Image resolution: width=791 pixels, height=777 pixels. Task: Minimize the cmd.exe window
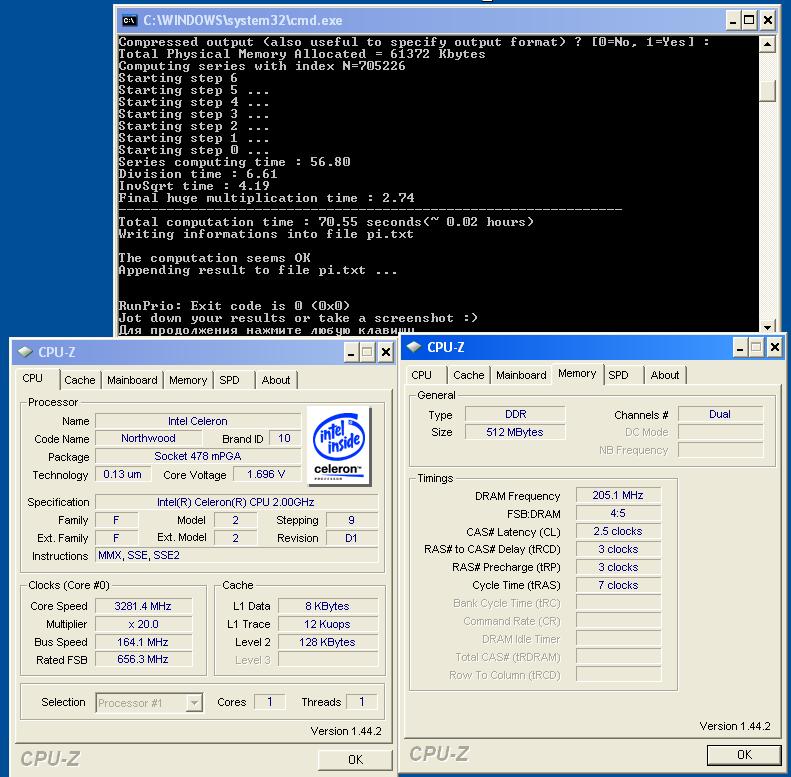point(733,21)
